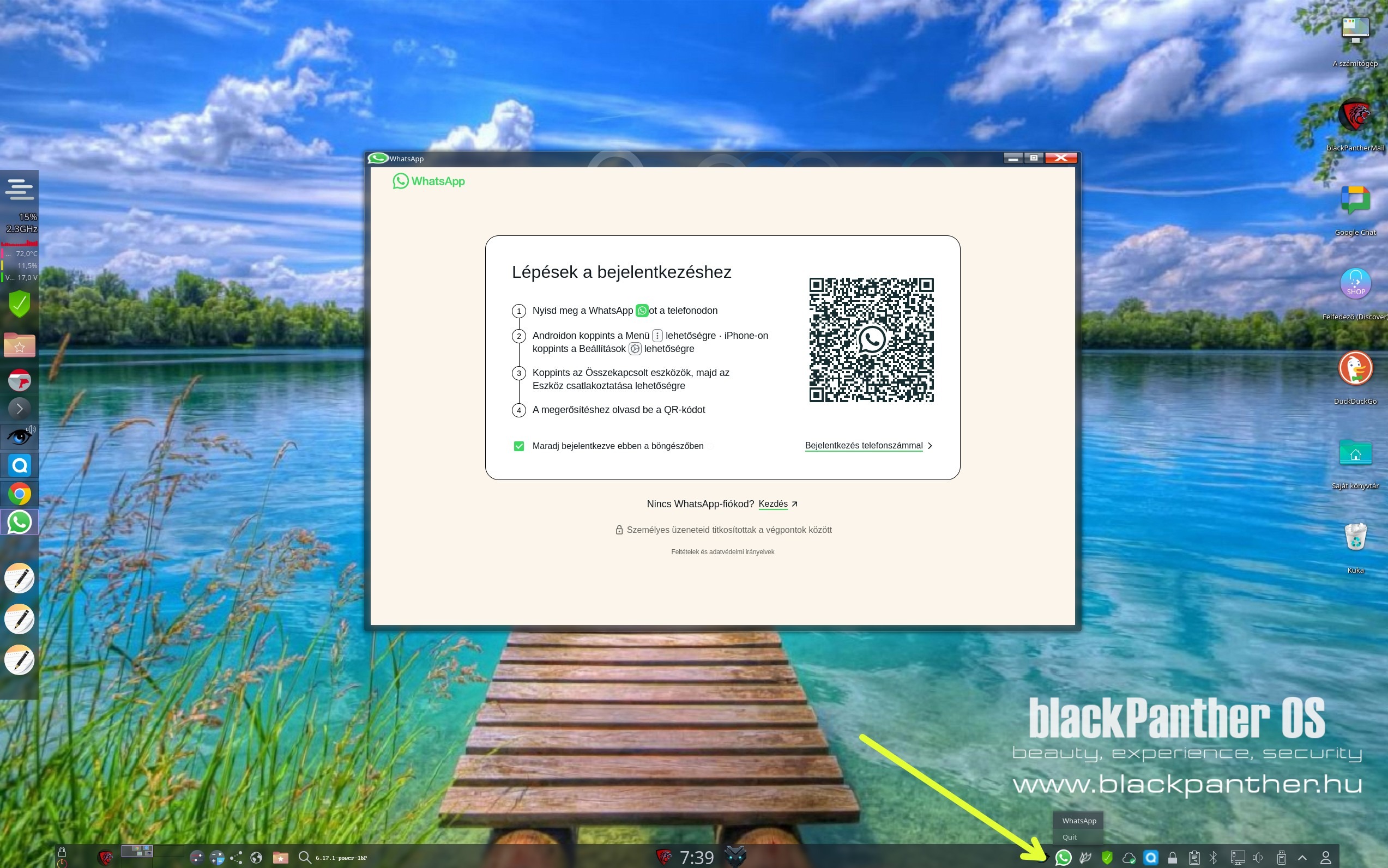
Task: Click 'Bejelentkezés telefonszámmal' link
Action: coord(863,446)
